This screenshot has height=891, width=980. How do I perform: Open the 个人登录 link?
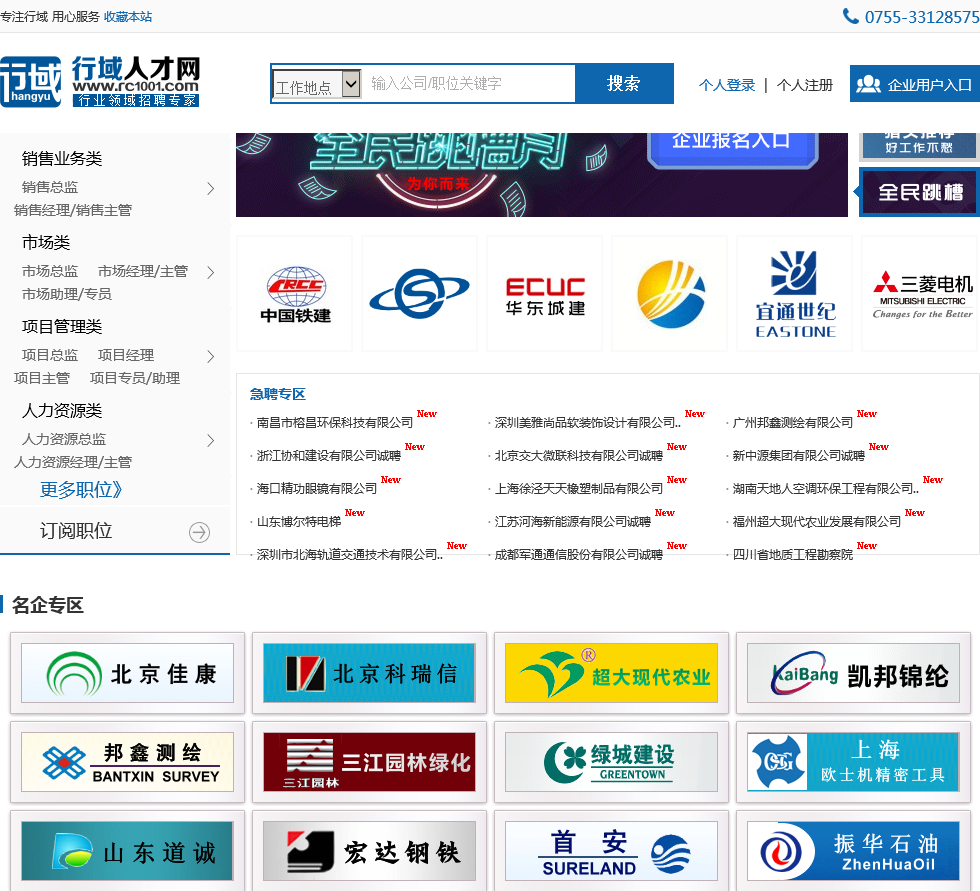pyautogui.click(x=726, y=85)
